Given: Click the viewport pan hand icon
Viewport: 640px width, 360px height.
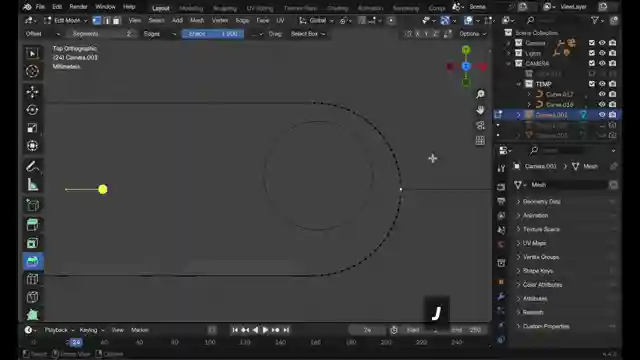Looking at the screenshot, I should coord(480,110).
